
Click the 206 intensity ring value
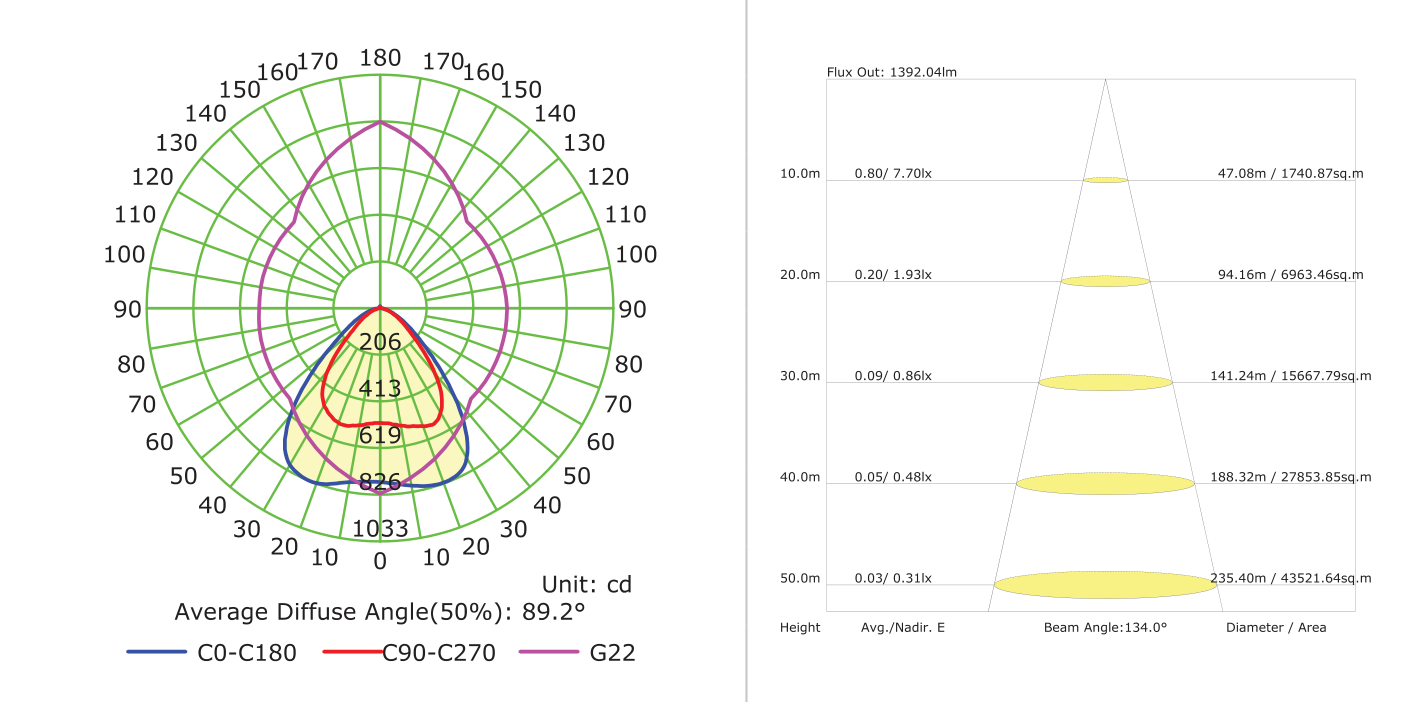(380, 342)
